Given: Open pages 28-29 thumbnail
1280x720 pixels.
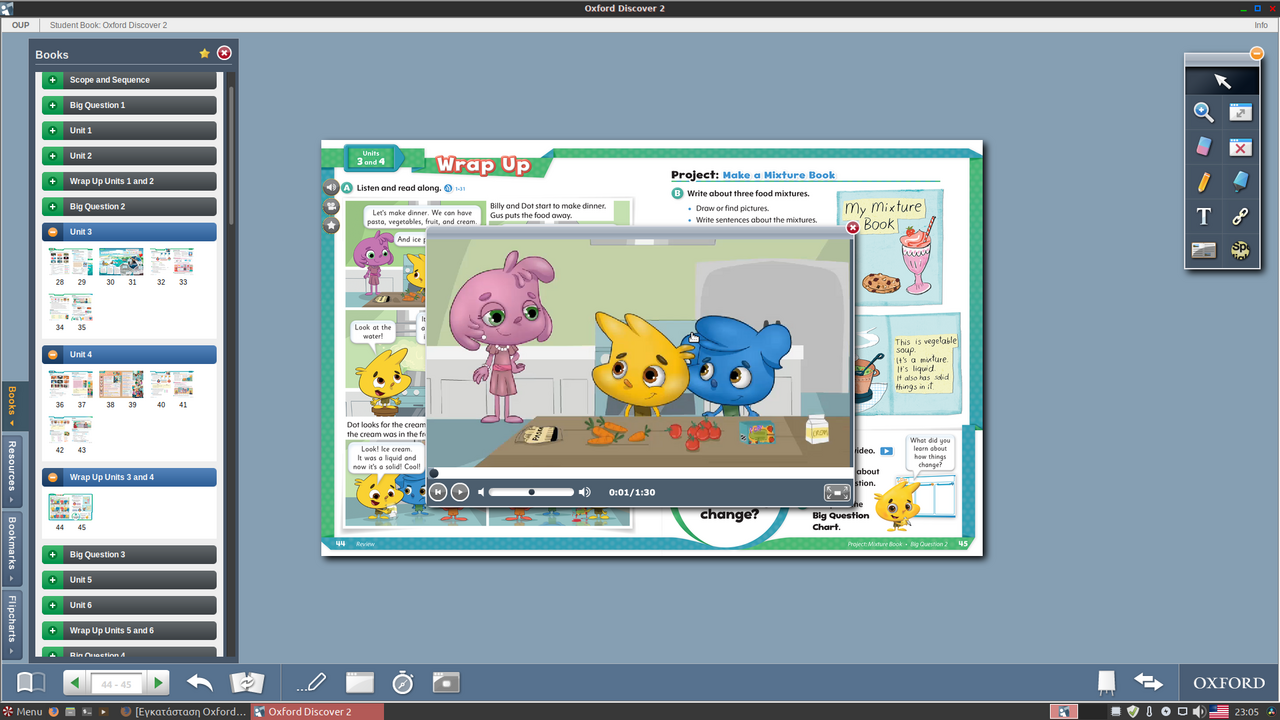Looking at the screenshot, I should click(x=71, y=262).
